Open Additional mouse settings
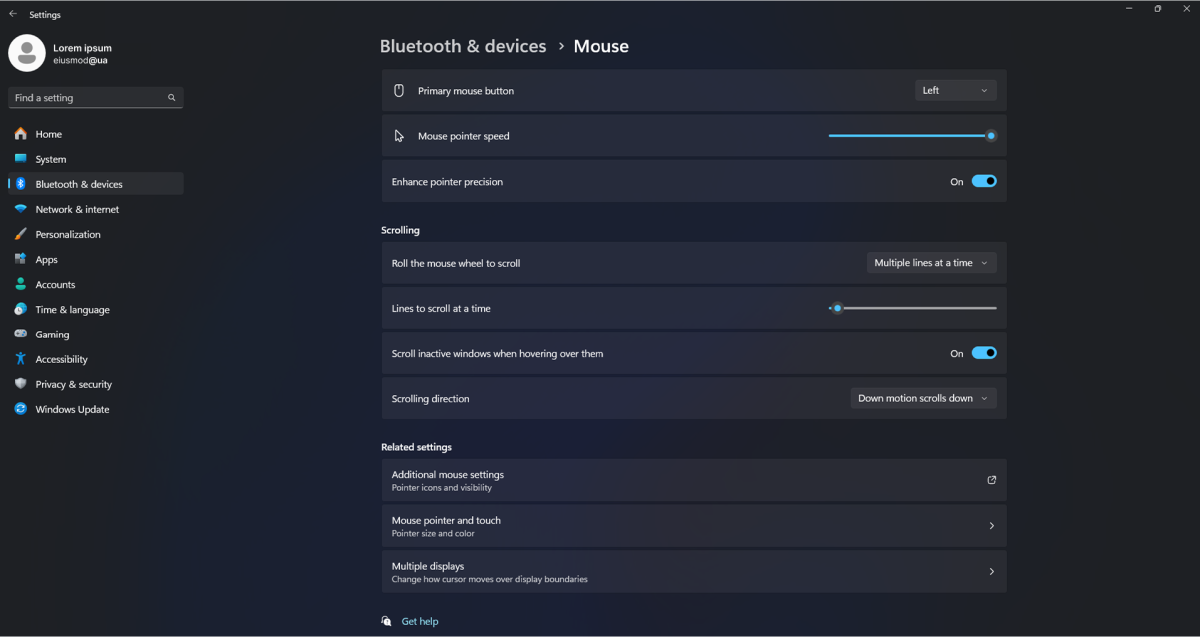This screenshot has height=637, width=1200. (693, 480)
